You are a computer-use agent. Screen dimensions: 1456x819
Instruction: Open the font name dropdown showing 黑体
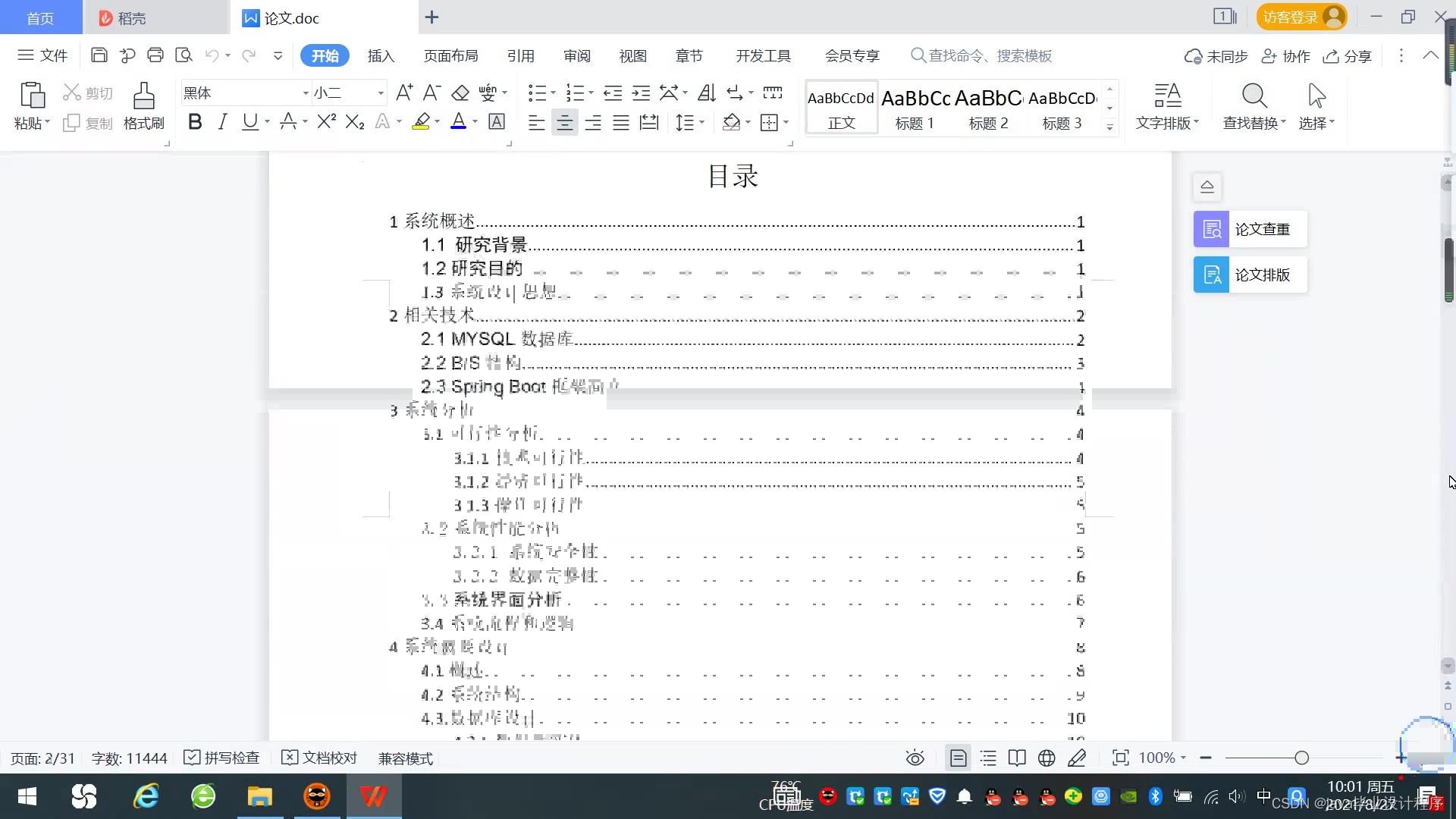tap(306, 93)
